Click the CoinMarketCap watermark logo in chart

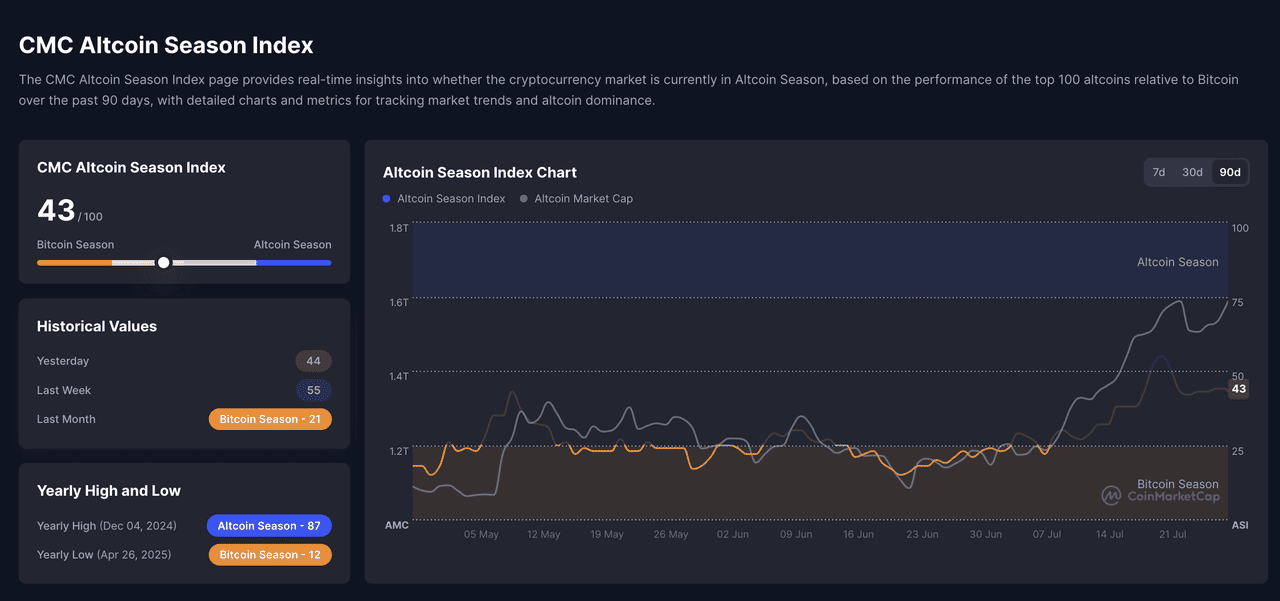pyautogui.click(x=1160, y=496)
